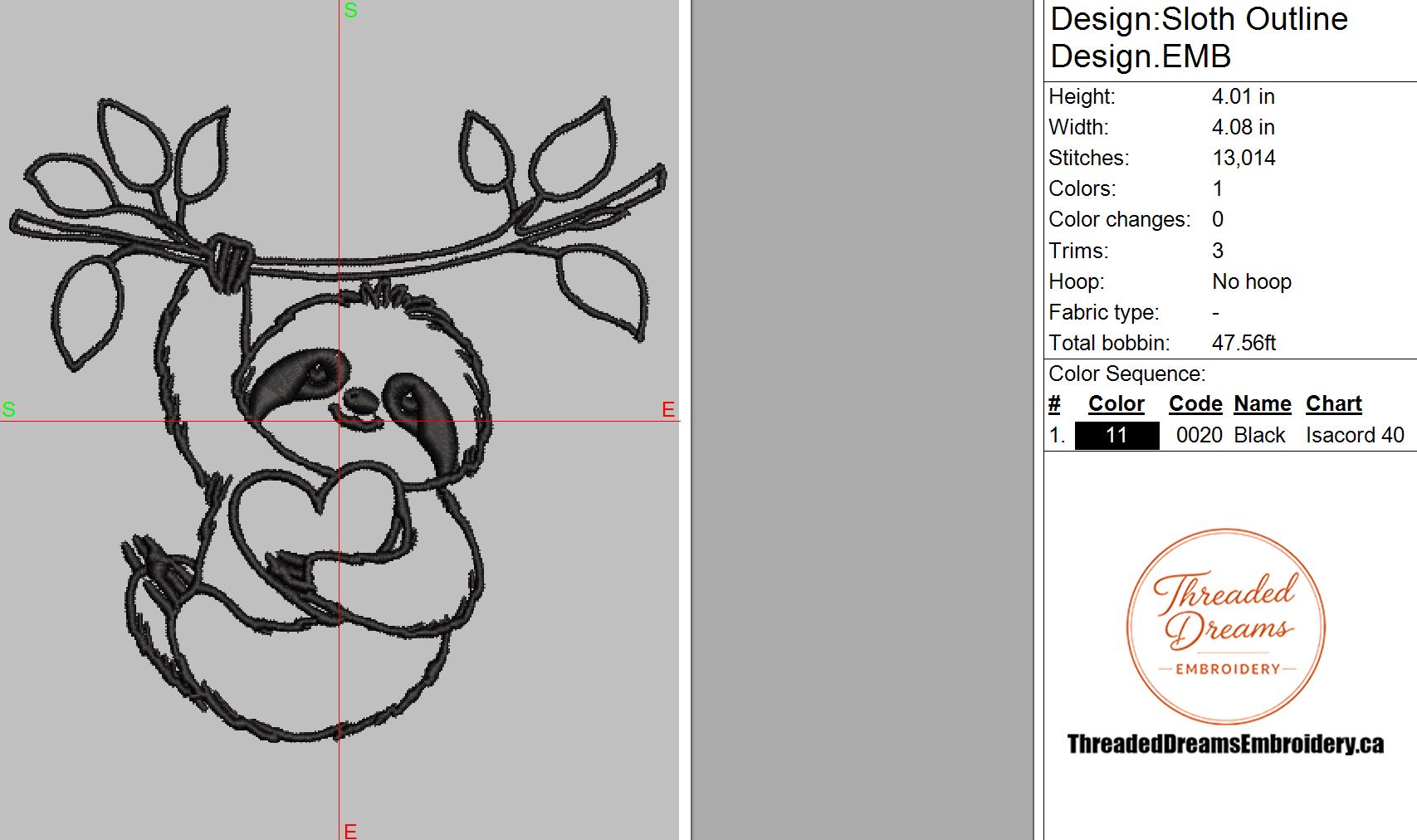Click the green S marker at top of canvas

pyautogui.click(x=350, y=11)
